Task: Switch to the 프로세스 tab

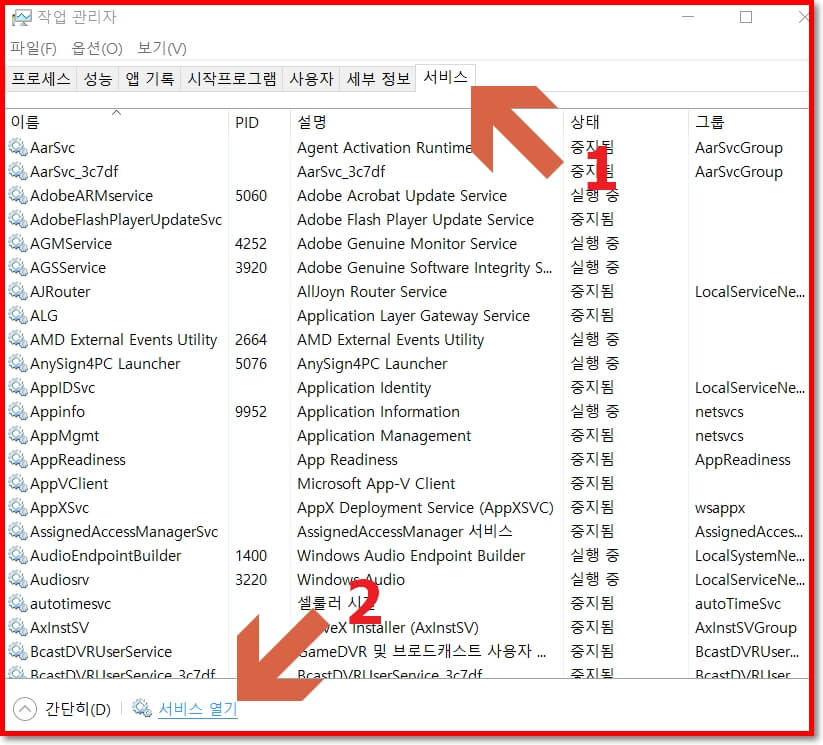Action: click(41, 79)
